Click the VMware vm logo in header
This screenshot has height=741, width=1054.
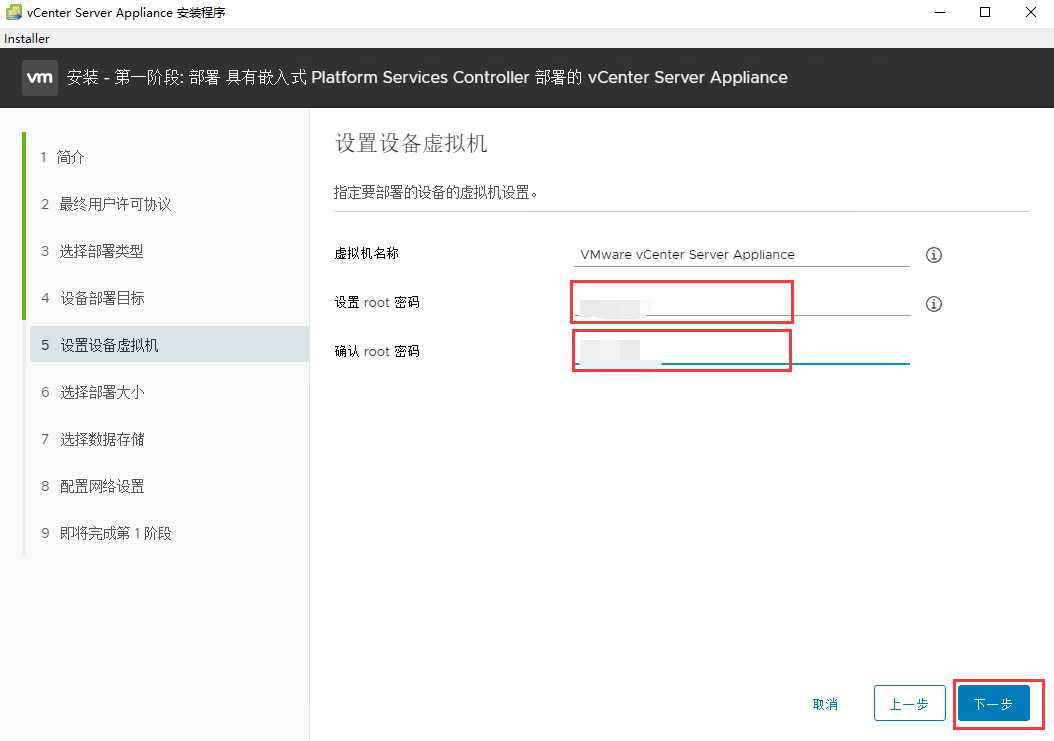pyautogui.click(x=40, y=78)
